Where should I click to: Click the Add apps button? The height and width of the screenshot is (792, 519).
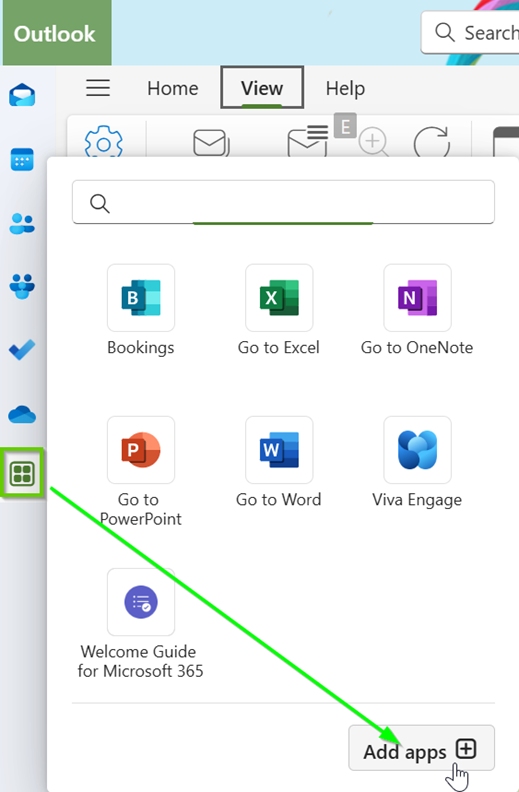(x=422, y=748)
